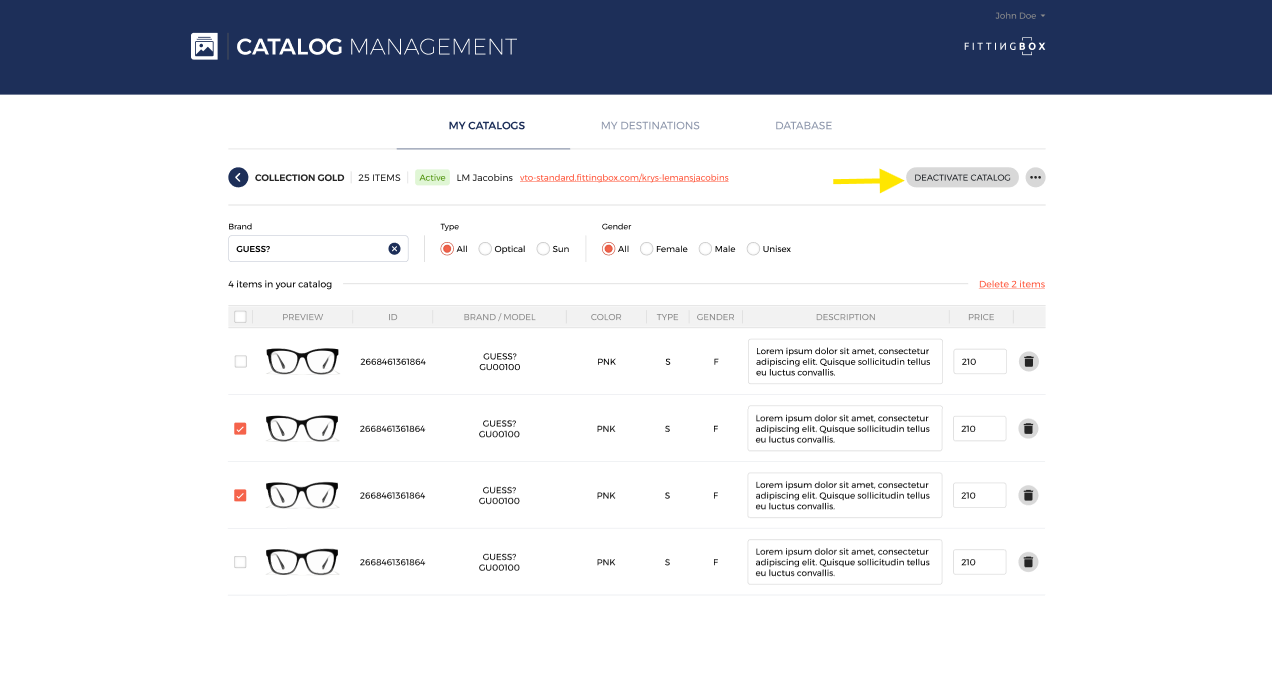
Task: Open the vto-standard.fittingbox.com catalog link
Action: pos(624,178)
